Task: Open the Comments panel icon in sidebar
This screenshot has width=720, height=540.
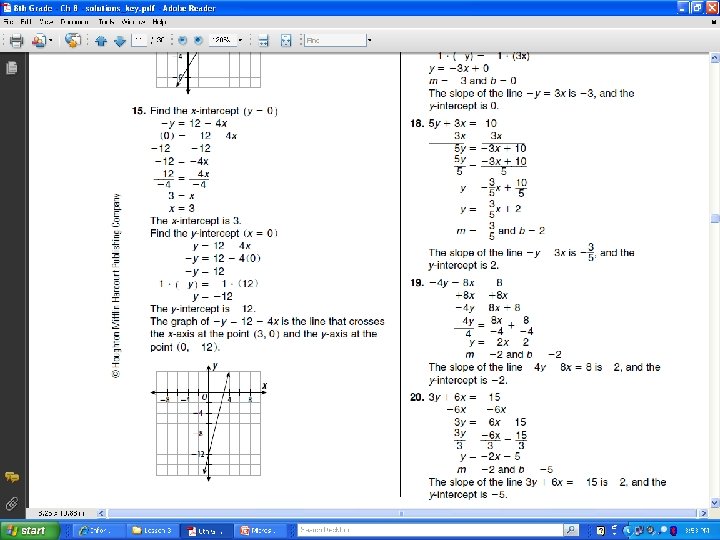Action: coord(11,477)
